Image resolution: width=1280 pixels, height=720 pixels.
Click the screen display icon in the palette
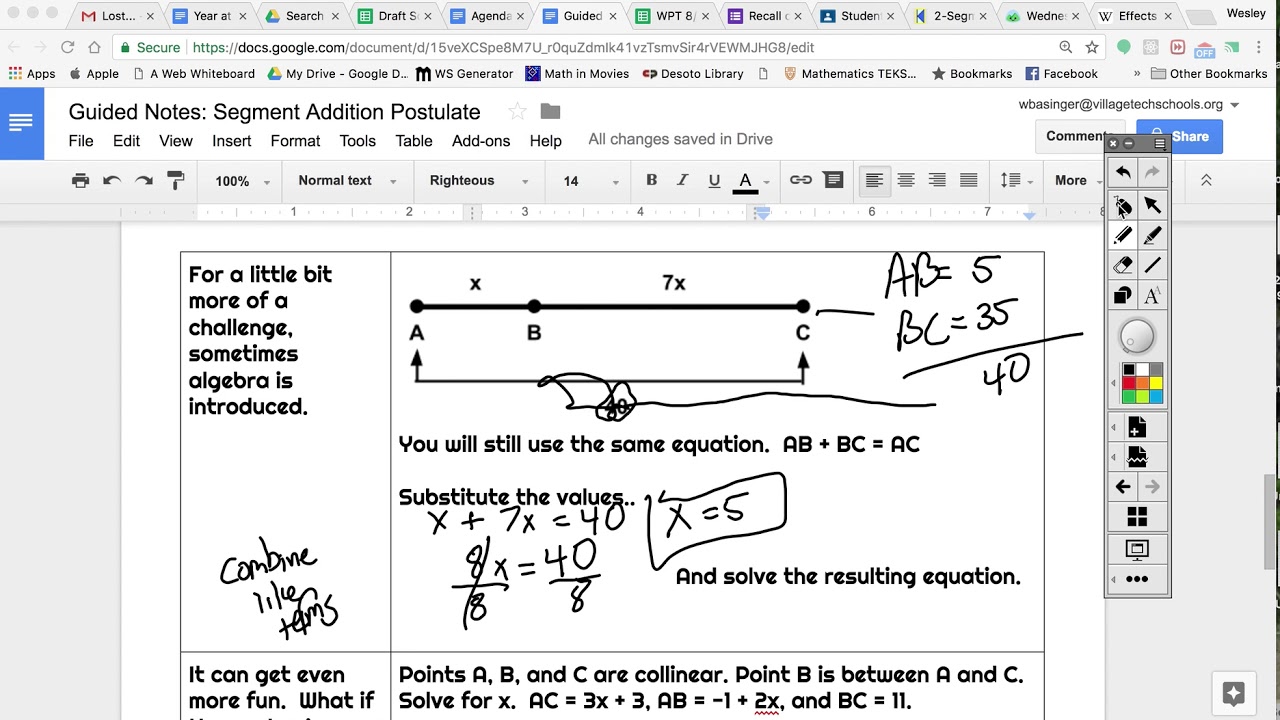pyautogui.click(x=1137, y=549)
